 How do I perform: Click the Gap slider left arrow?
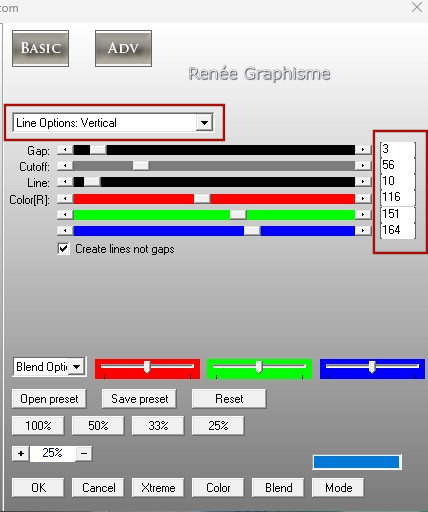tap(65, 150)
